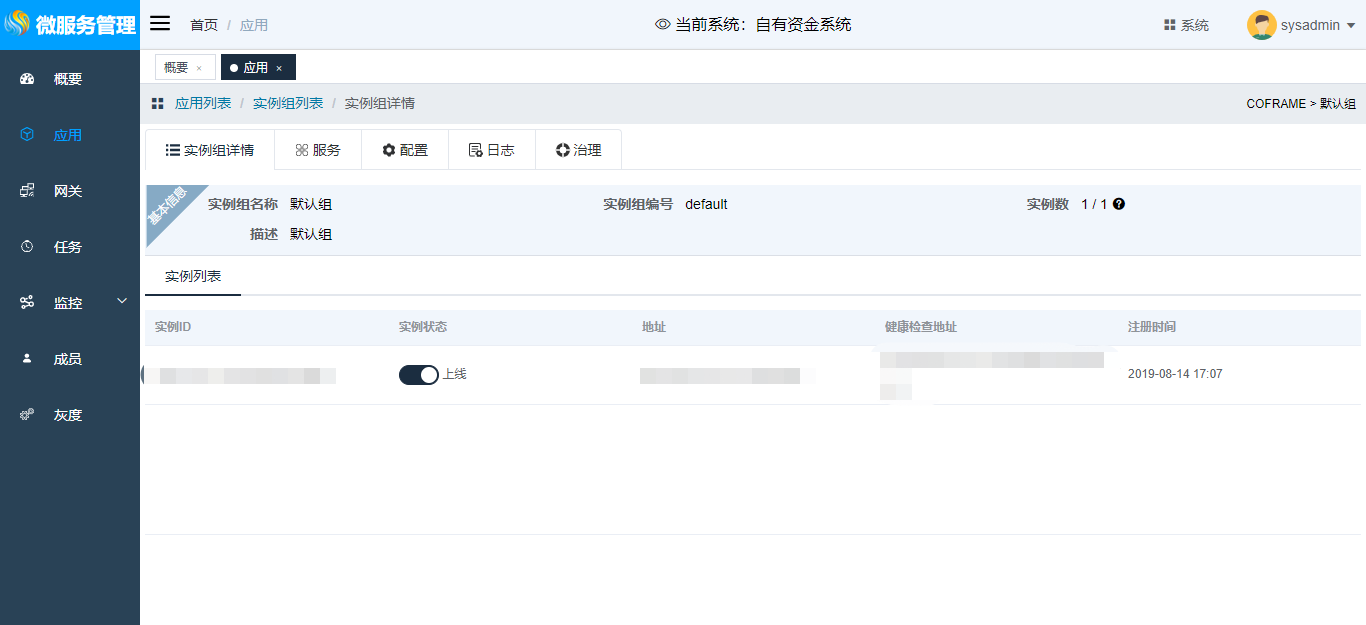1366x625 pixels.
Task: Click the sysadmin user avatar
Action: (1261, 25)
